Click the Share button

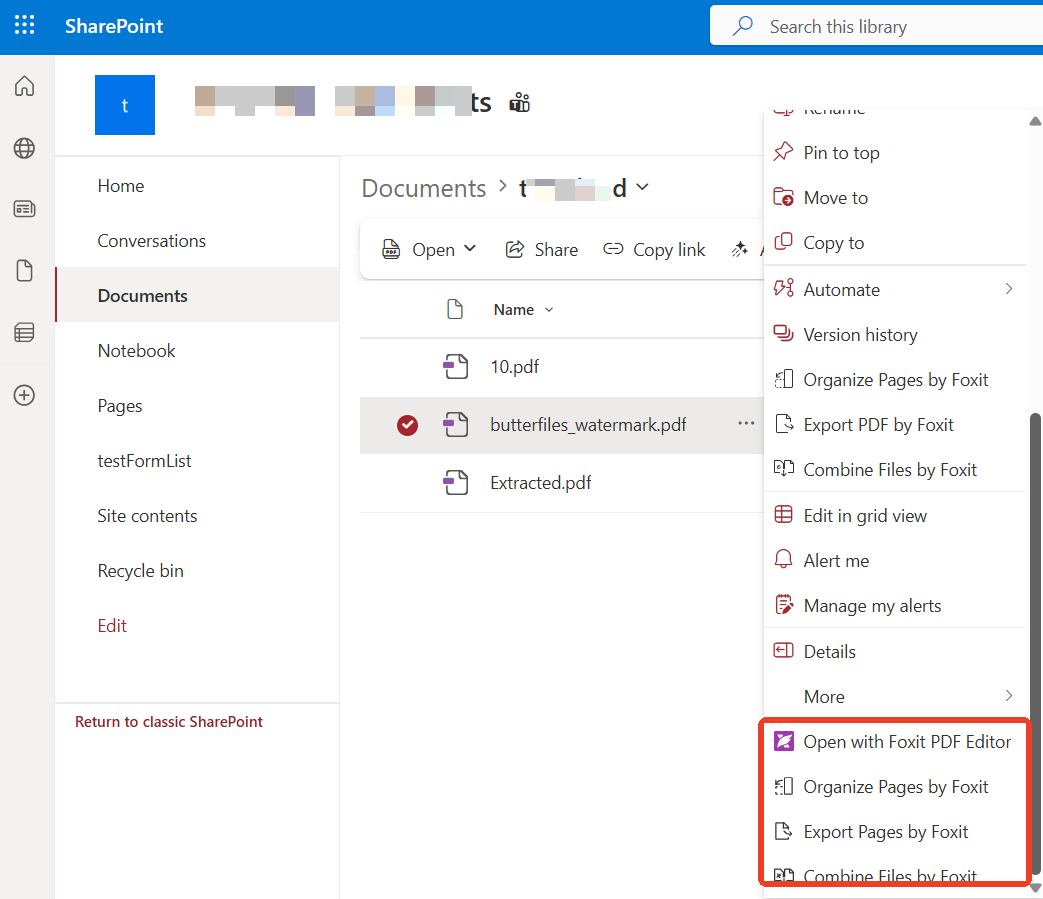541,249
